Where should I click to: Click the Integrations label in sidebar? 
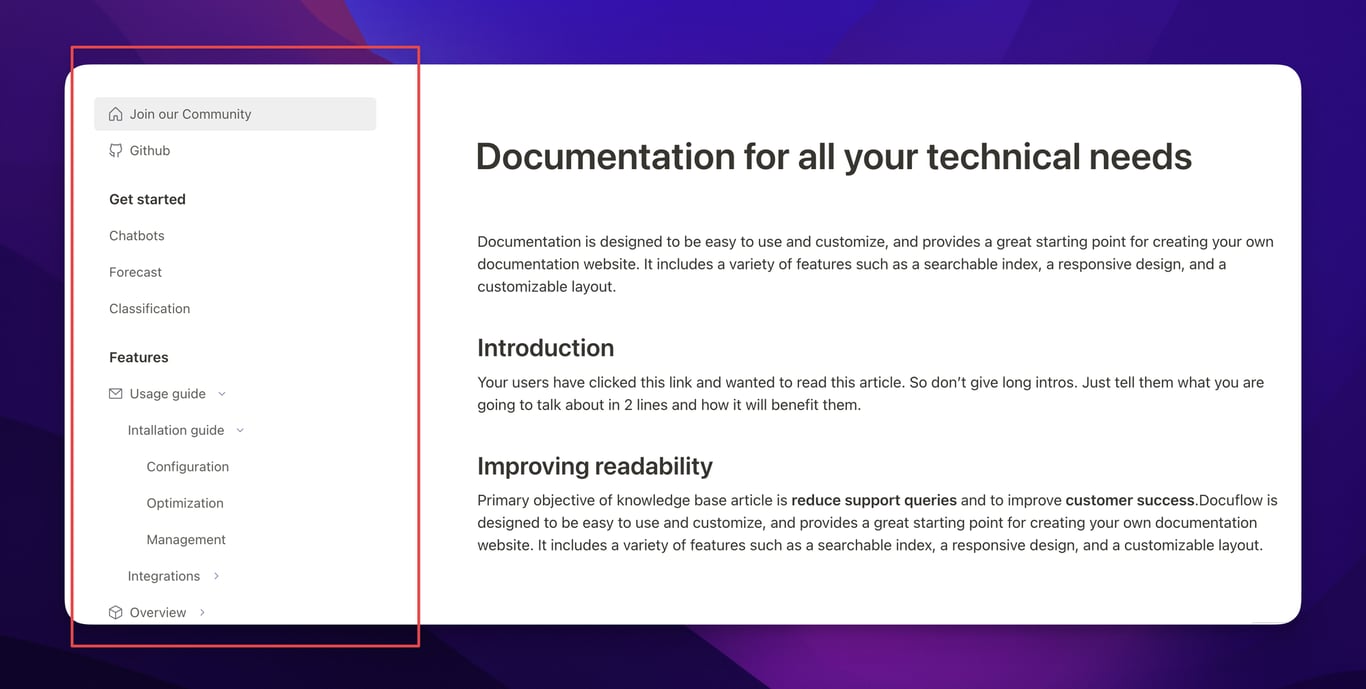click(x=164, y=577)
